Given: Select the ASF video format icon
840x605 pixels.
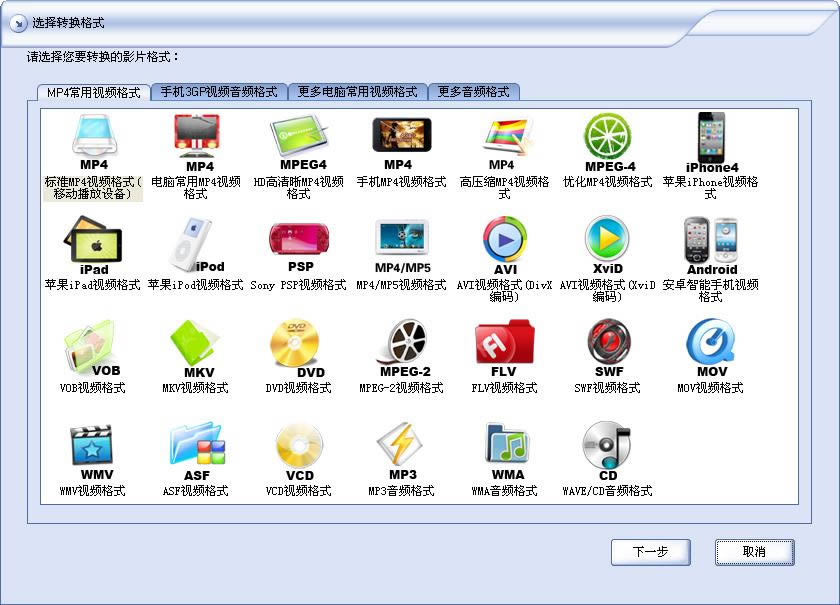Looking at the screenshot, I should 197,452.
